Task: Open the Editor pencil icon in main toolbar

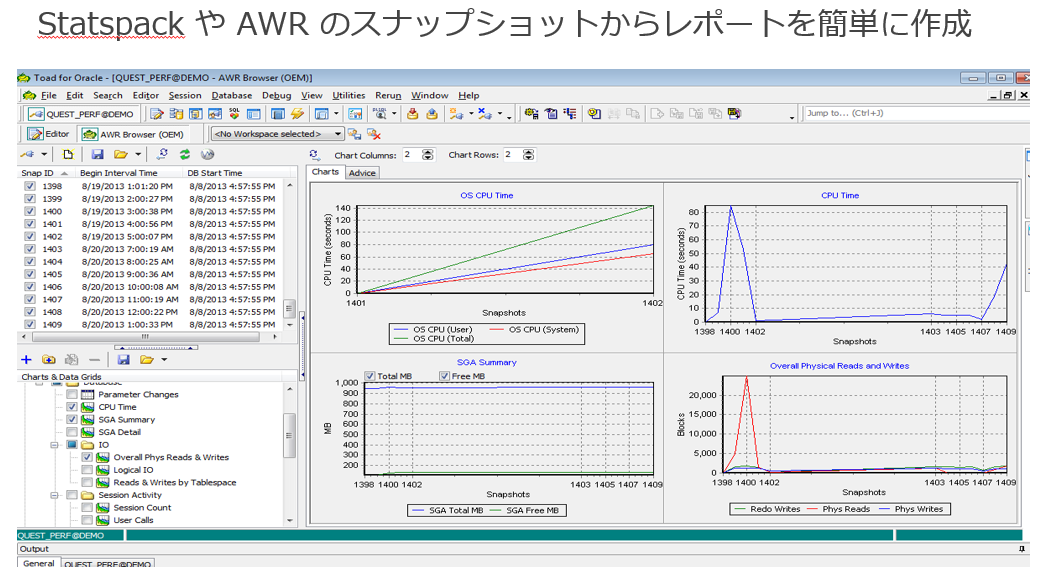Action: (157, 114)
